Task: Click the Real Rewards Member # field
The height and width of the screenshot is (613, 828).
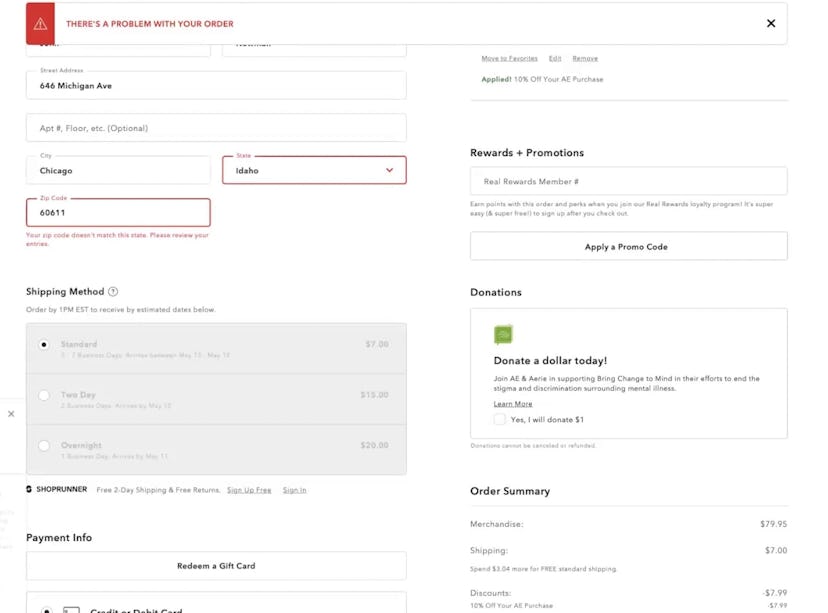Action: click(x=627, y=180)
